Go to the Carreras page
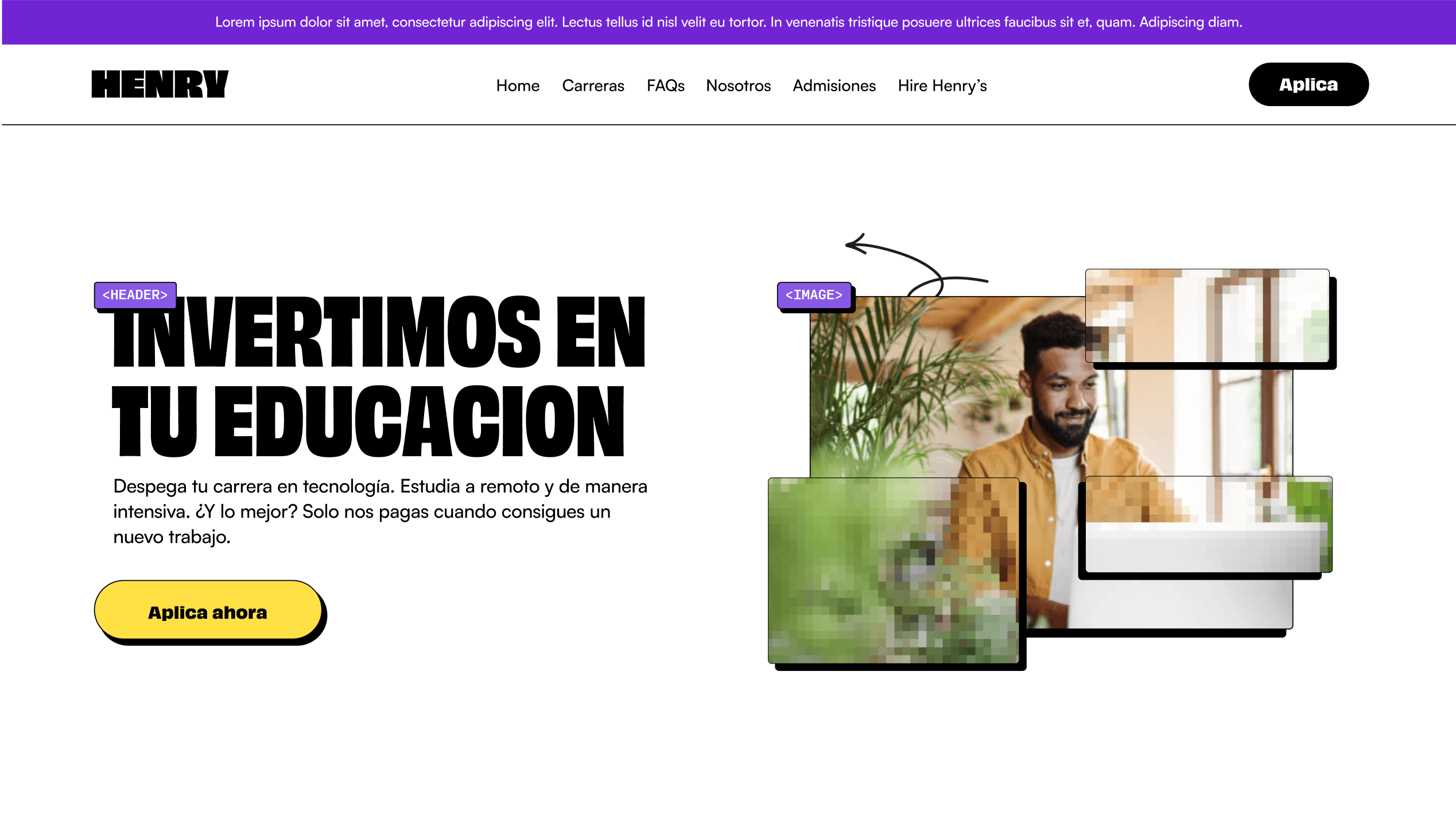Screen dimensions: 1456x831 [x=593, y=86]
